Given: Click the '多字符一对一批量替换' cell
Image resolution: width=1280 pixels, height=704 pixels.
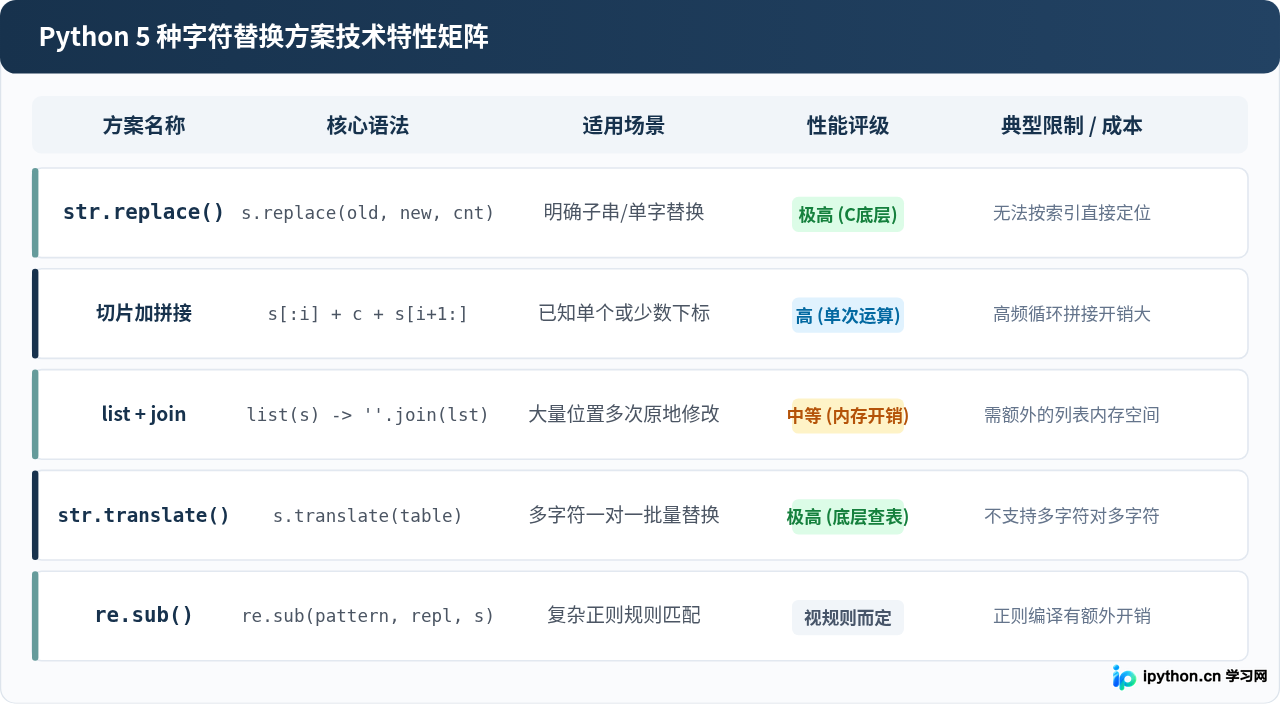Looking at the screenshot, I should click(x=624, y=515).
